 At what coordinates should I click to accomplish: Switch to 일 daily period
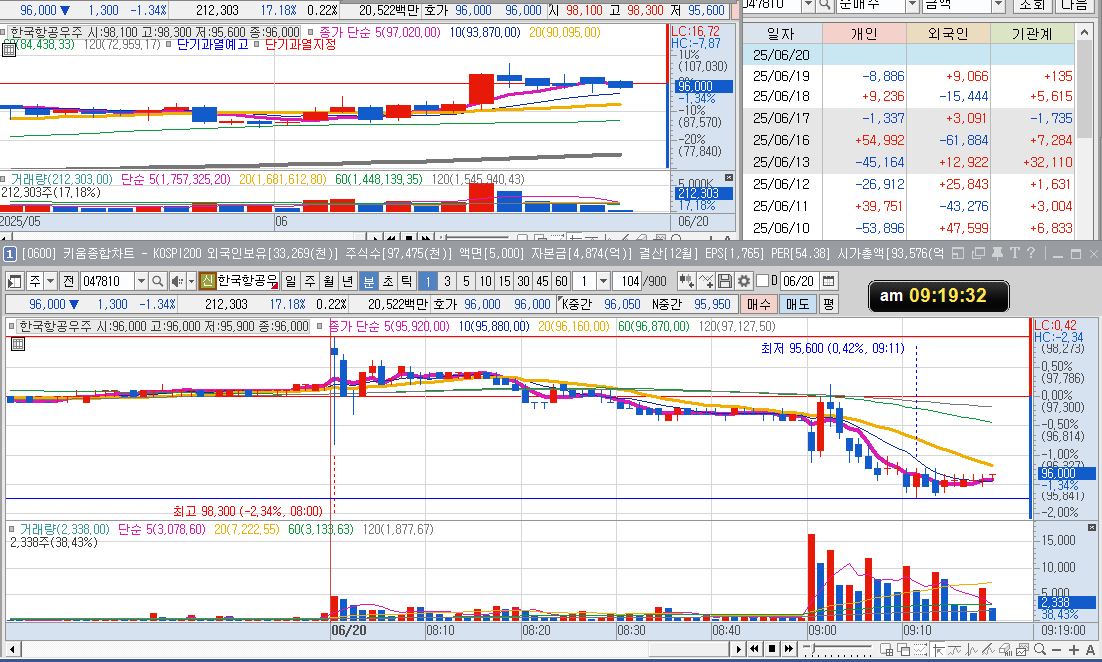[290, 281]
